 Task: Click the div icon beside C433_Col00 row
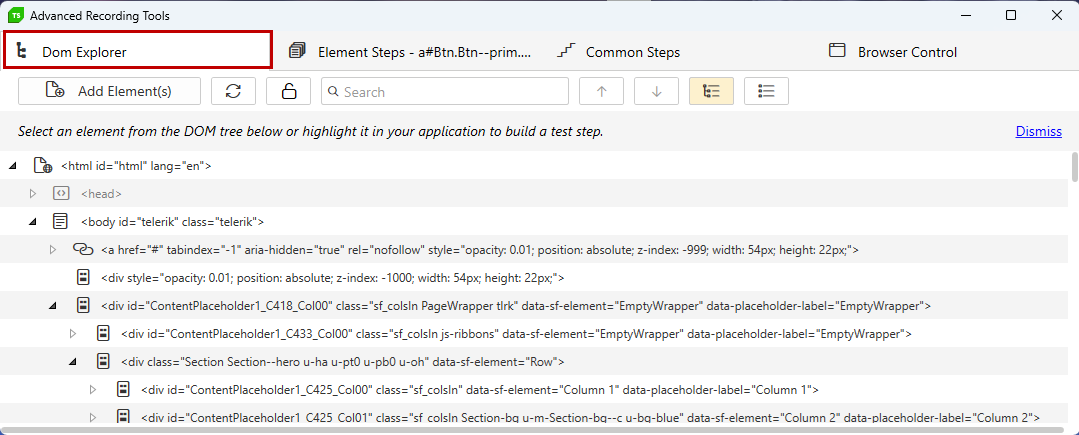pyautogui.click(x=103, y=334)
